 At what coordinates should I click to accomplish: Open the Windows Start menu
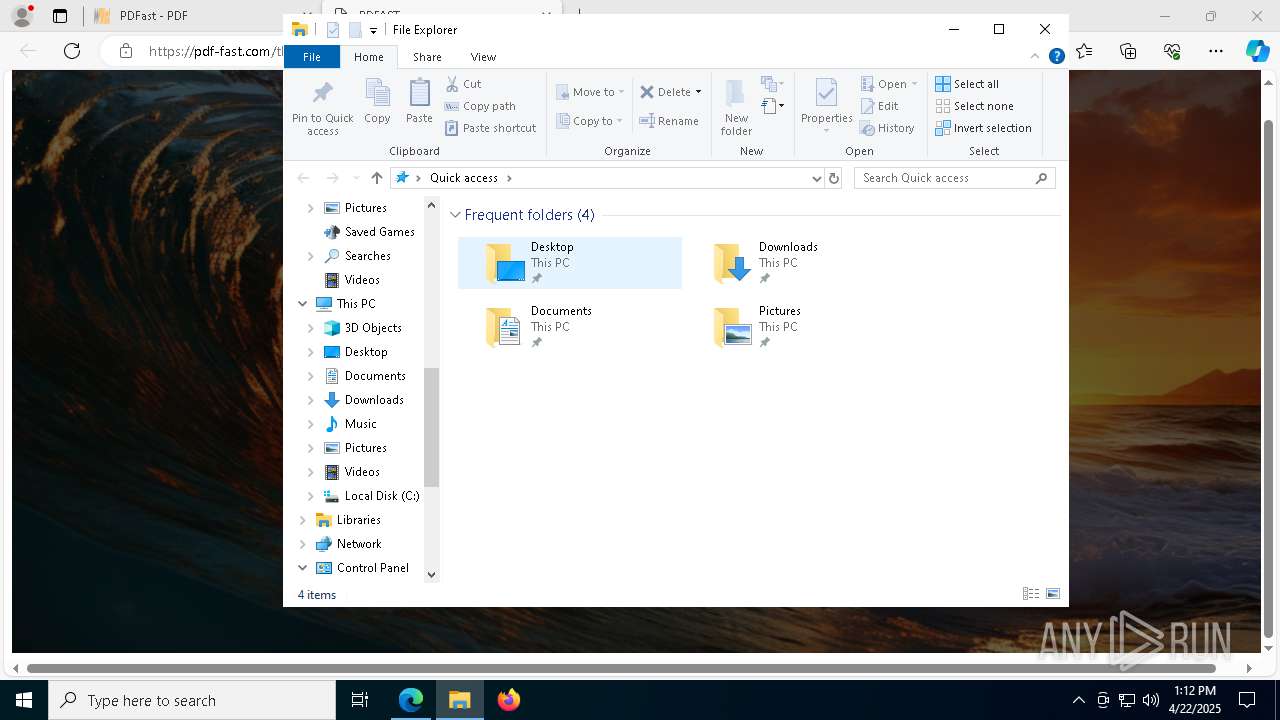[x=24, y=700]
